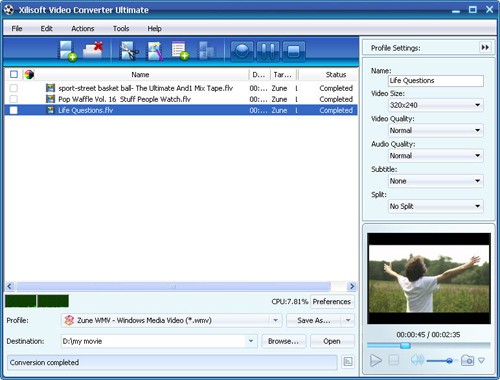Click the Preferences button
Screen dimensions: 500x380
pos(332,301)
